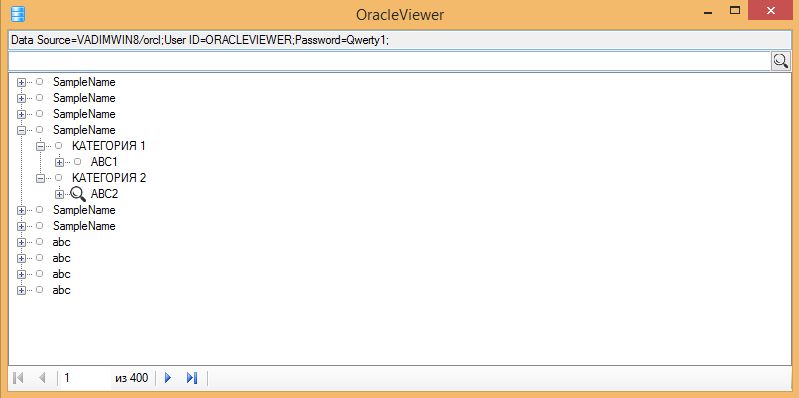The width and height of the screenshot is (799, 398).
Task: Click the circle icon beside КАТЕГОРИЯ 2
Action: click(x=59, y=178)
